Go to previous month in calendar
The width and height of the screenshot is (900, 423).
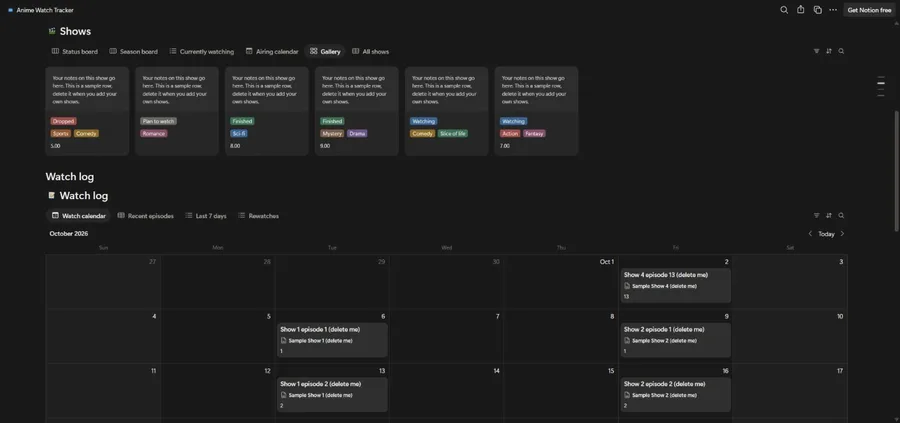(810, 234)
